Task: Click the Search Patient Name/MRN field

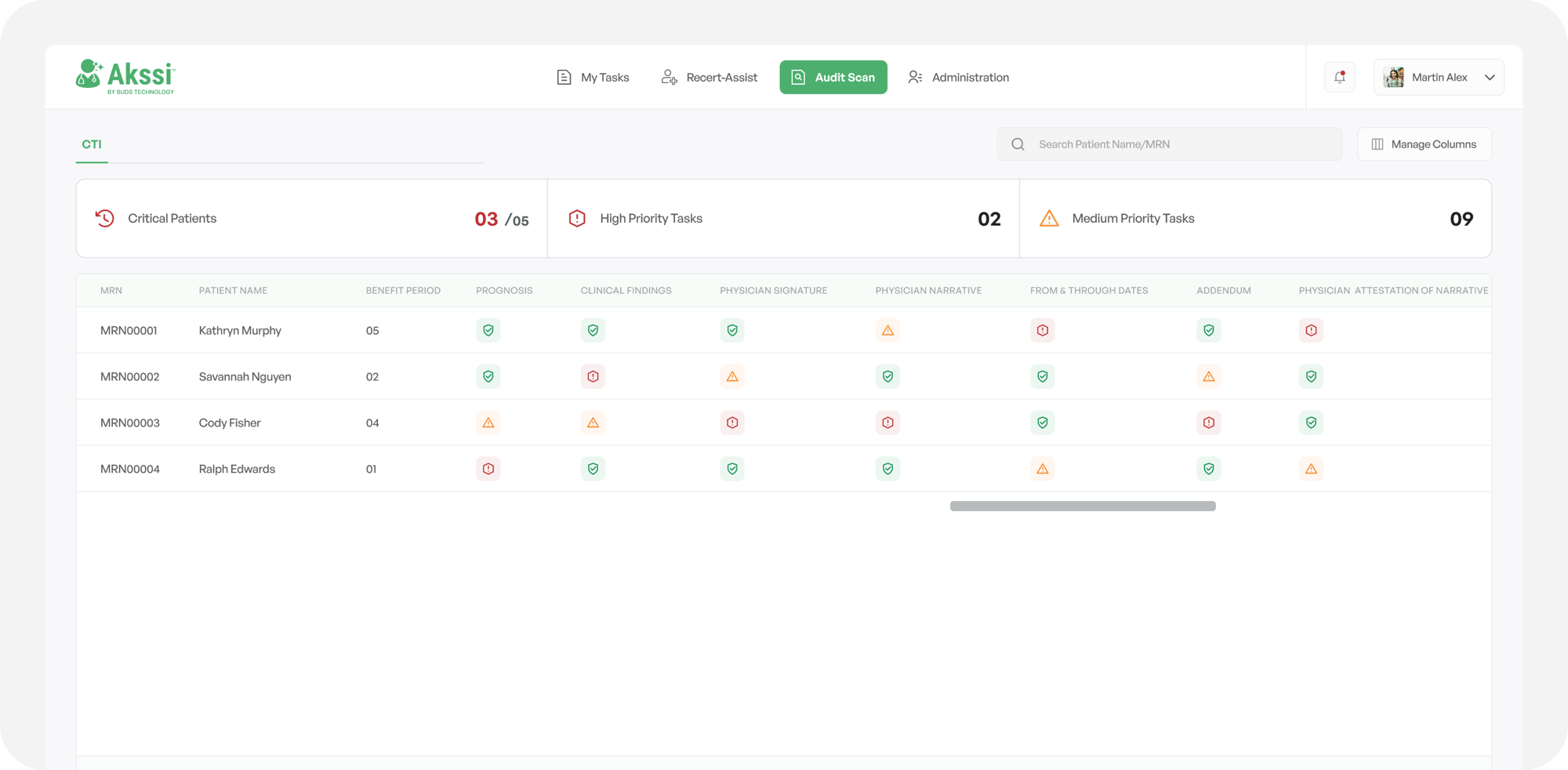Action: (x=1176, y=144)
